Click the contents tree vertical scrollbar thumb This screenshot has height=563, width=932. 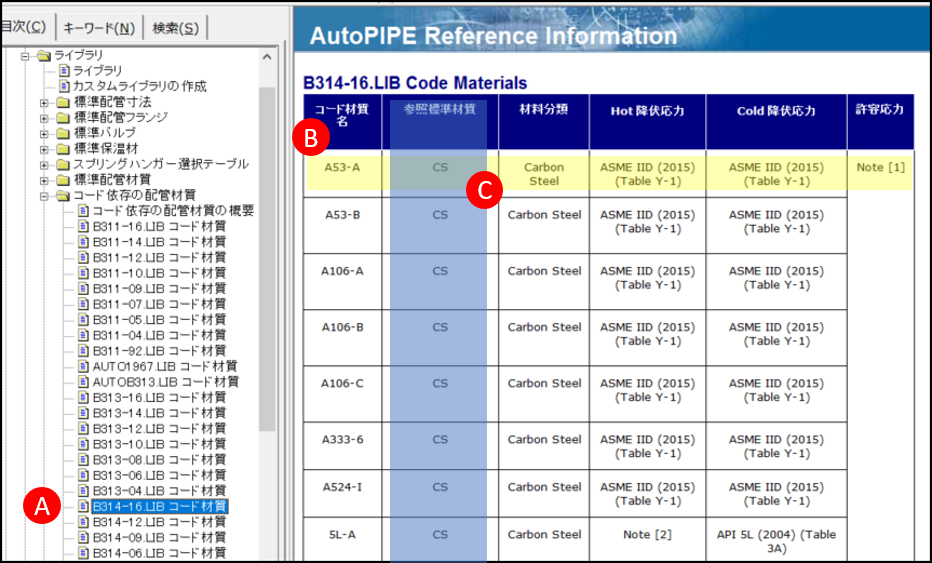point(267,259)
